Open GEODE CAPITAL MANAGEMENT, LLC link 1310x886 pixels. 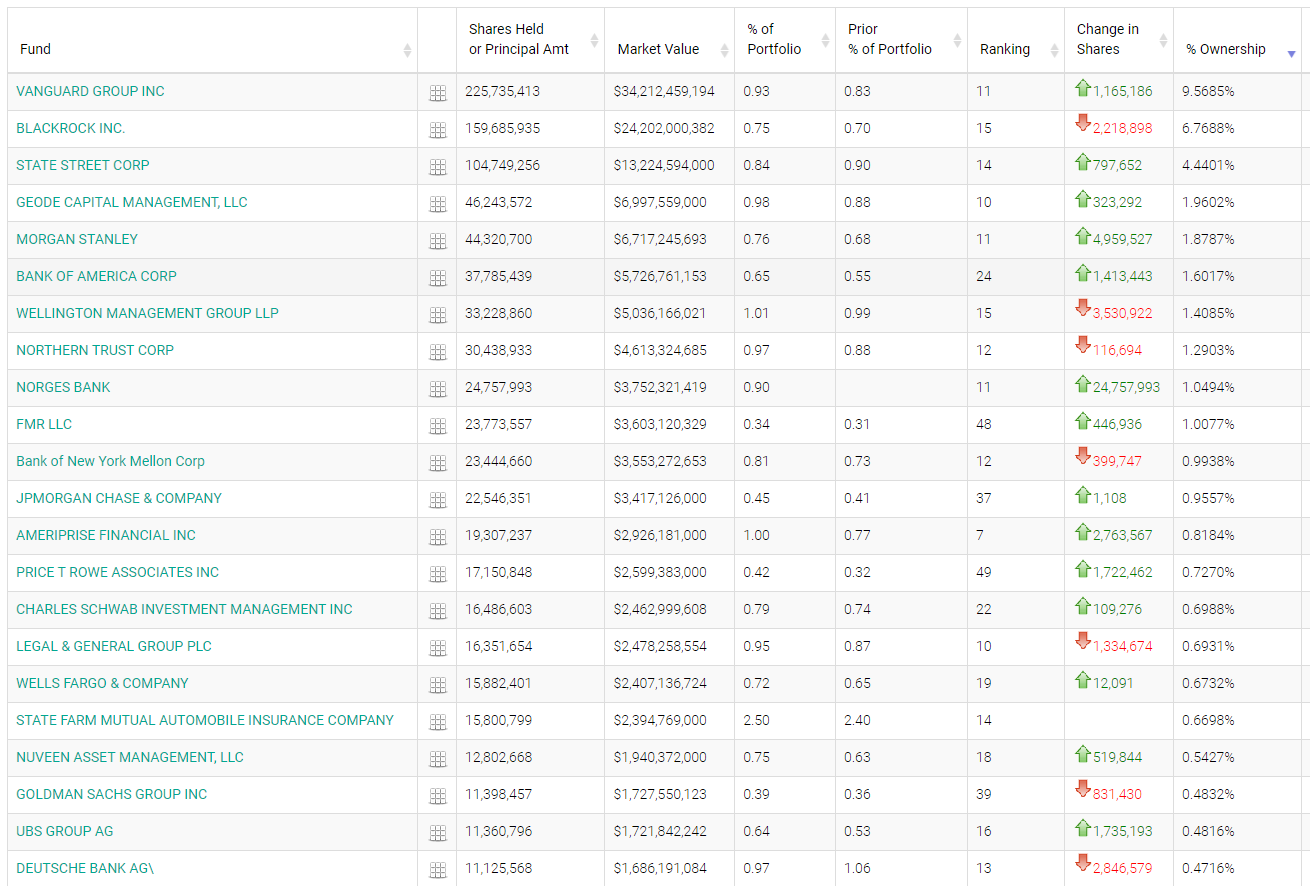[x=132, y=202]
